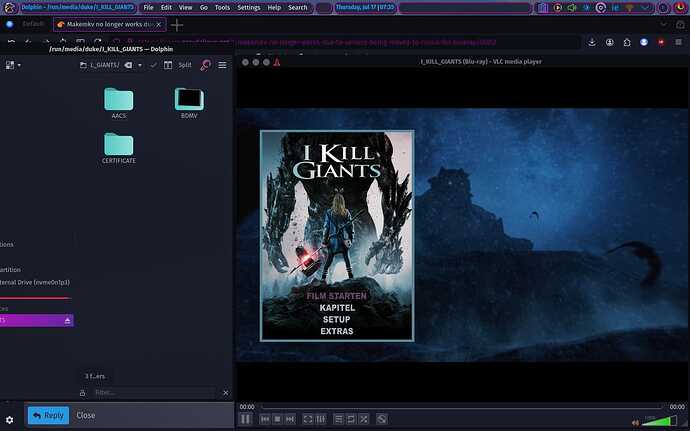Expand the system tray hidden icons arrow

646,7
